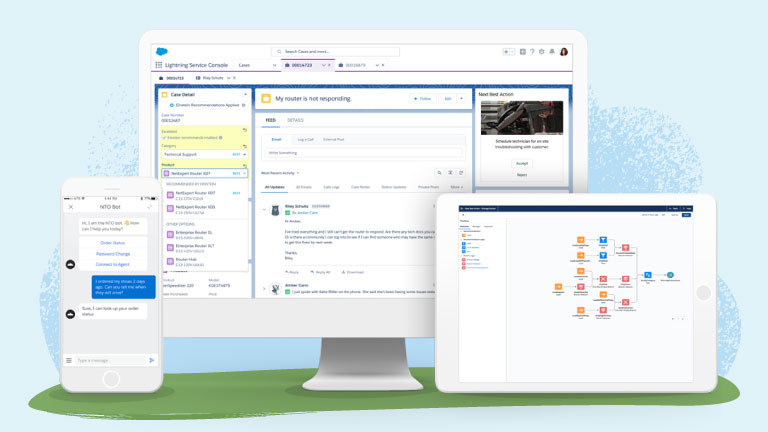The height and width of the screenshot is (432, 768).
Task: Click Riley Schultz's avatar in feed
Action: coord(275,211)
